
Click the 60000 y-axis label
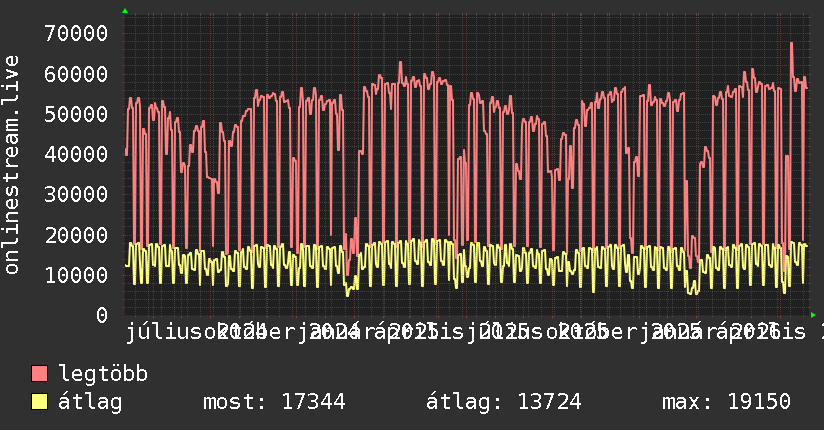tap(76, 74)
